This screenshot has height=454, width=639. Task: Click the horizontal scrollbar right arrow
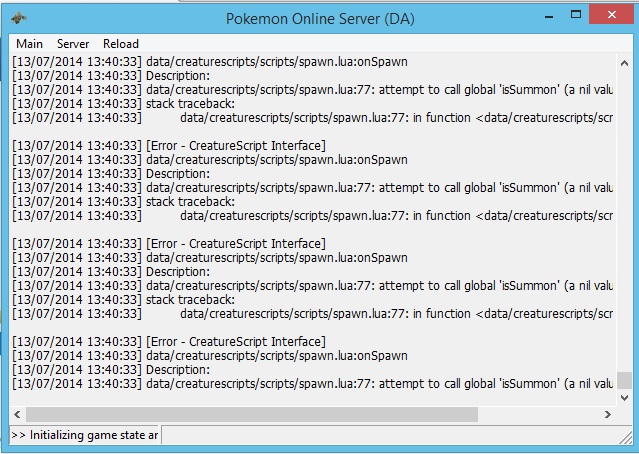pos(608,414)
